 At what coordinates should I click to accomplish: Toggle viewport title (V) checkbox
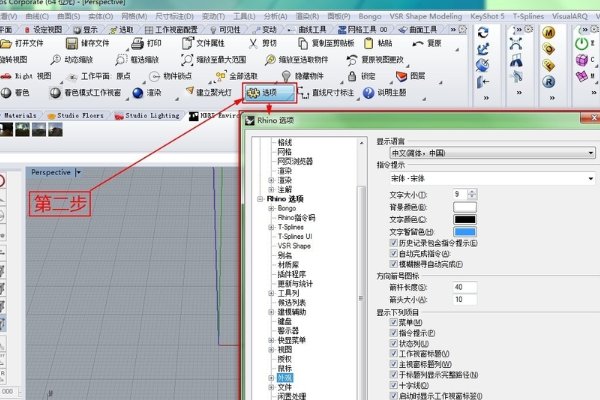[x=393, y=353]
